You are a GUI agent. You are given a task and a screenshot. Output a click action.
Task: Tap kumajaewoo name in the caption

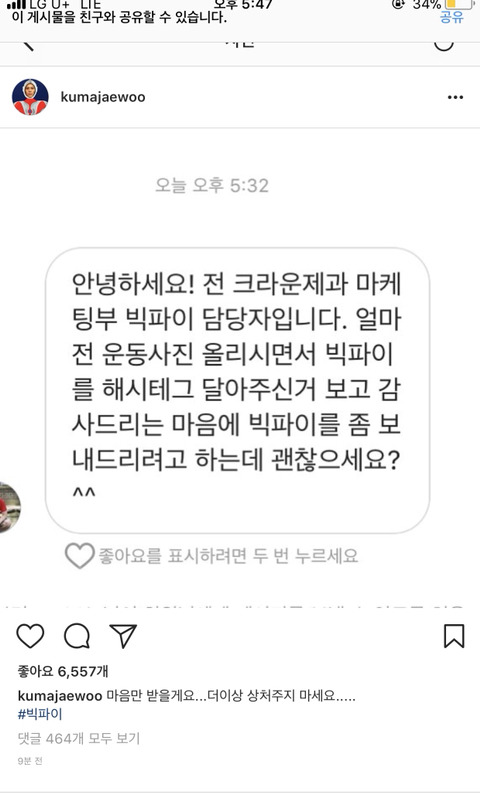60,696
